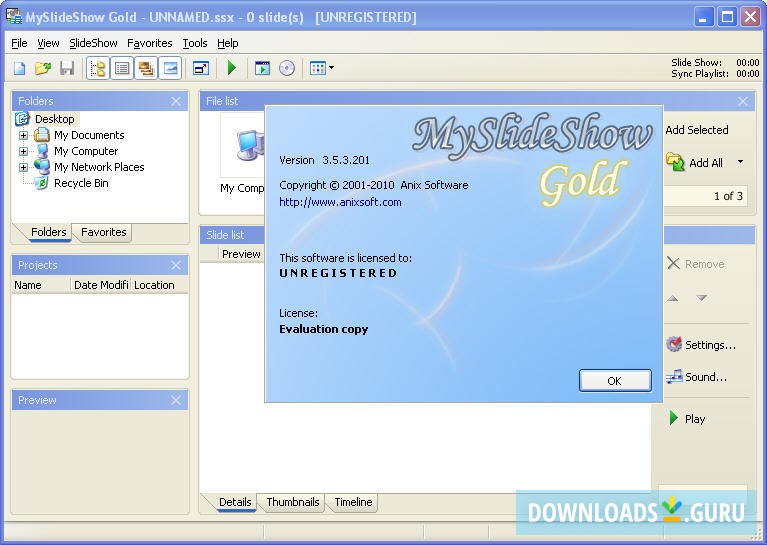Click the "1 of 3" counter text
This screenshot has width=767, height=545.
728,196
